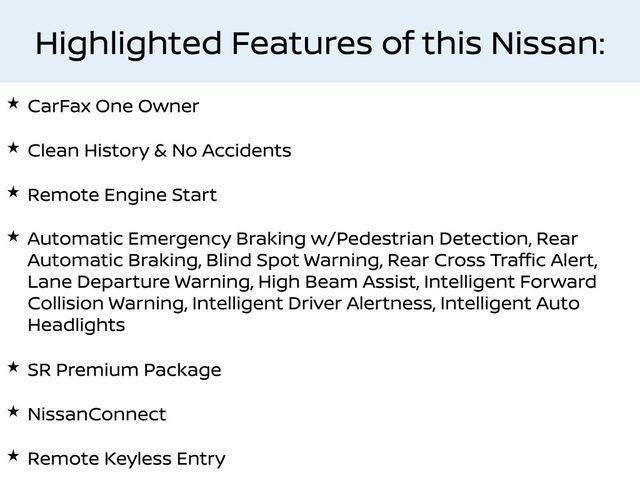The height and width of the screenshot is (480, 640).
Task: Click the star before Automatic Emergency Braking
Action: coord(13,236)
